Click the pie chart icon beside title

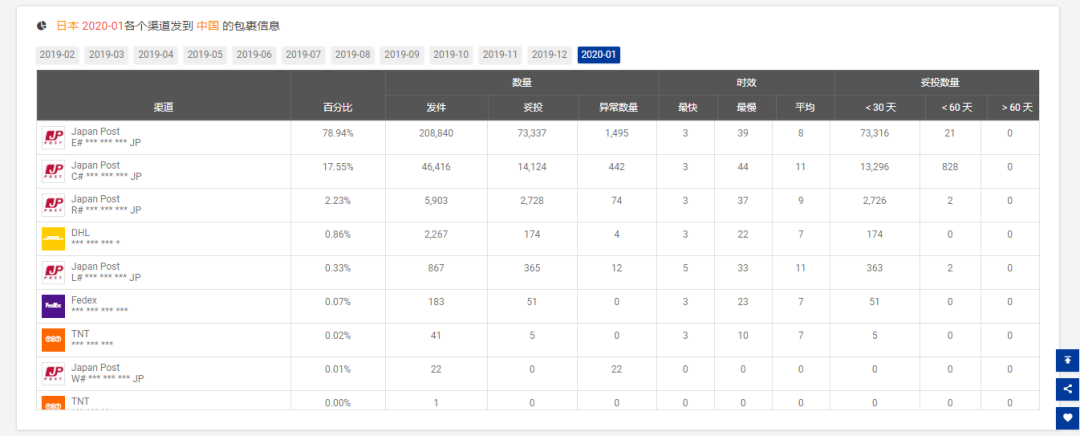click(x=41, y=25)
